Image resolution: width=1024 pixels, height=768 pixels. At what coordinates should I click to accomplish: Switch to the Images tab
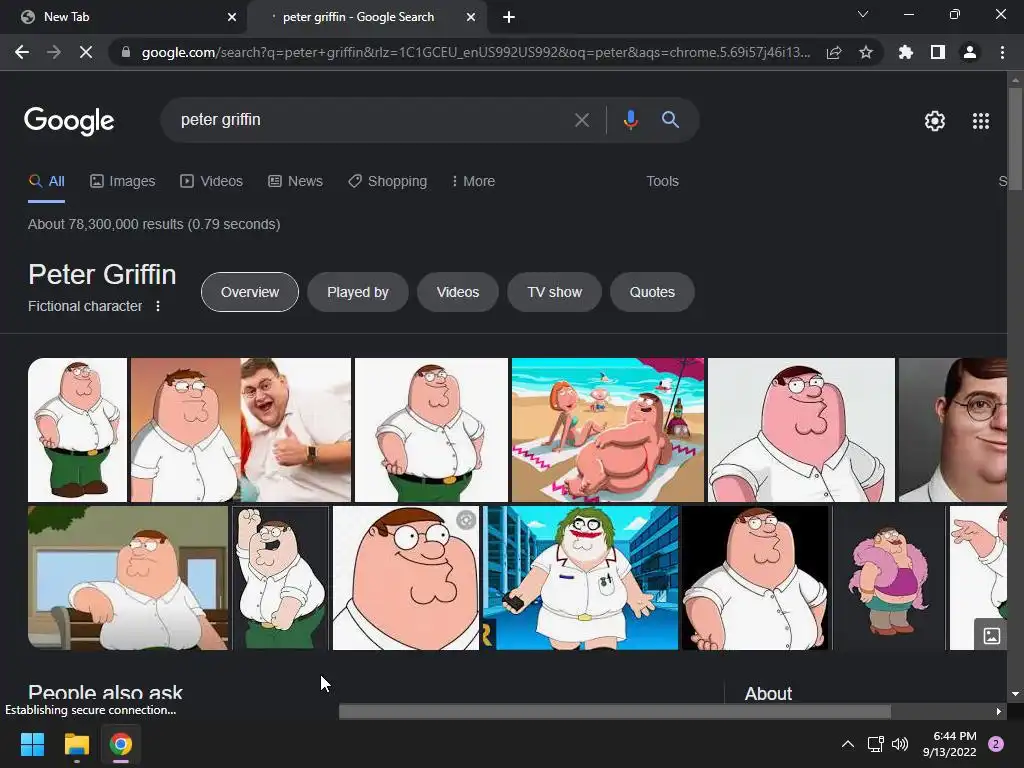(x=123, y=182)
